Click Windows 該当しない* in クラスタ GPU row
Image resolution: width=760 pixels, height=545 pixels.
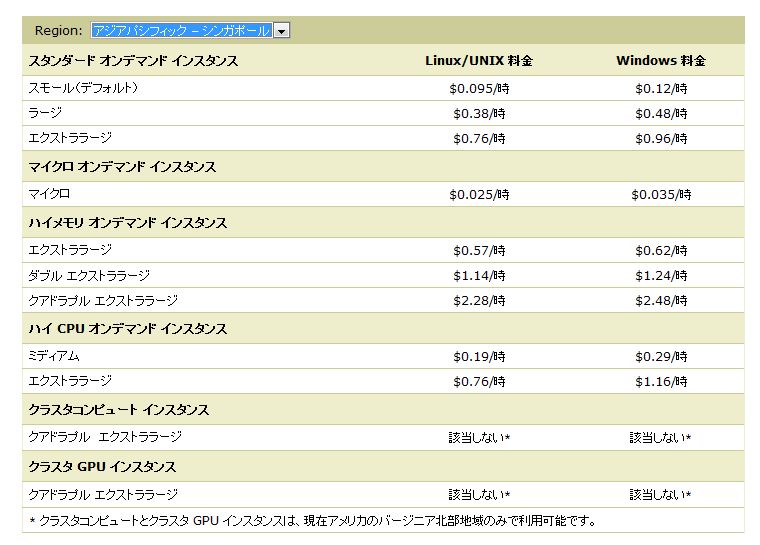point(660,495)
